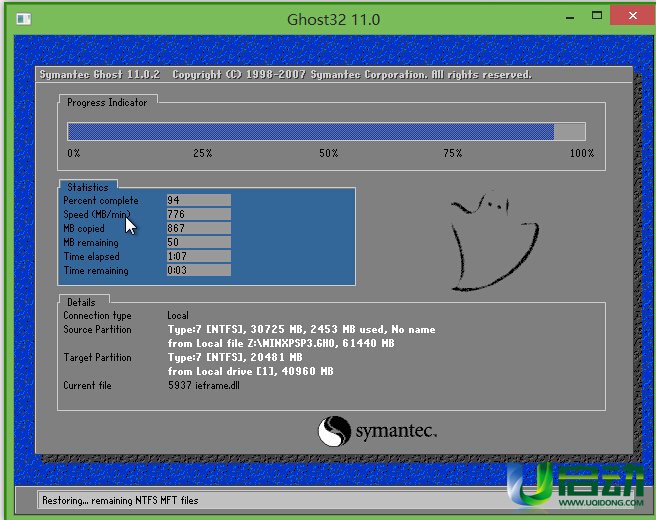Screen dimensions: 656x520
Task: Click the Z:\WINXPSP3.GHO source file line
Action: point(281,343)
